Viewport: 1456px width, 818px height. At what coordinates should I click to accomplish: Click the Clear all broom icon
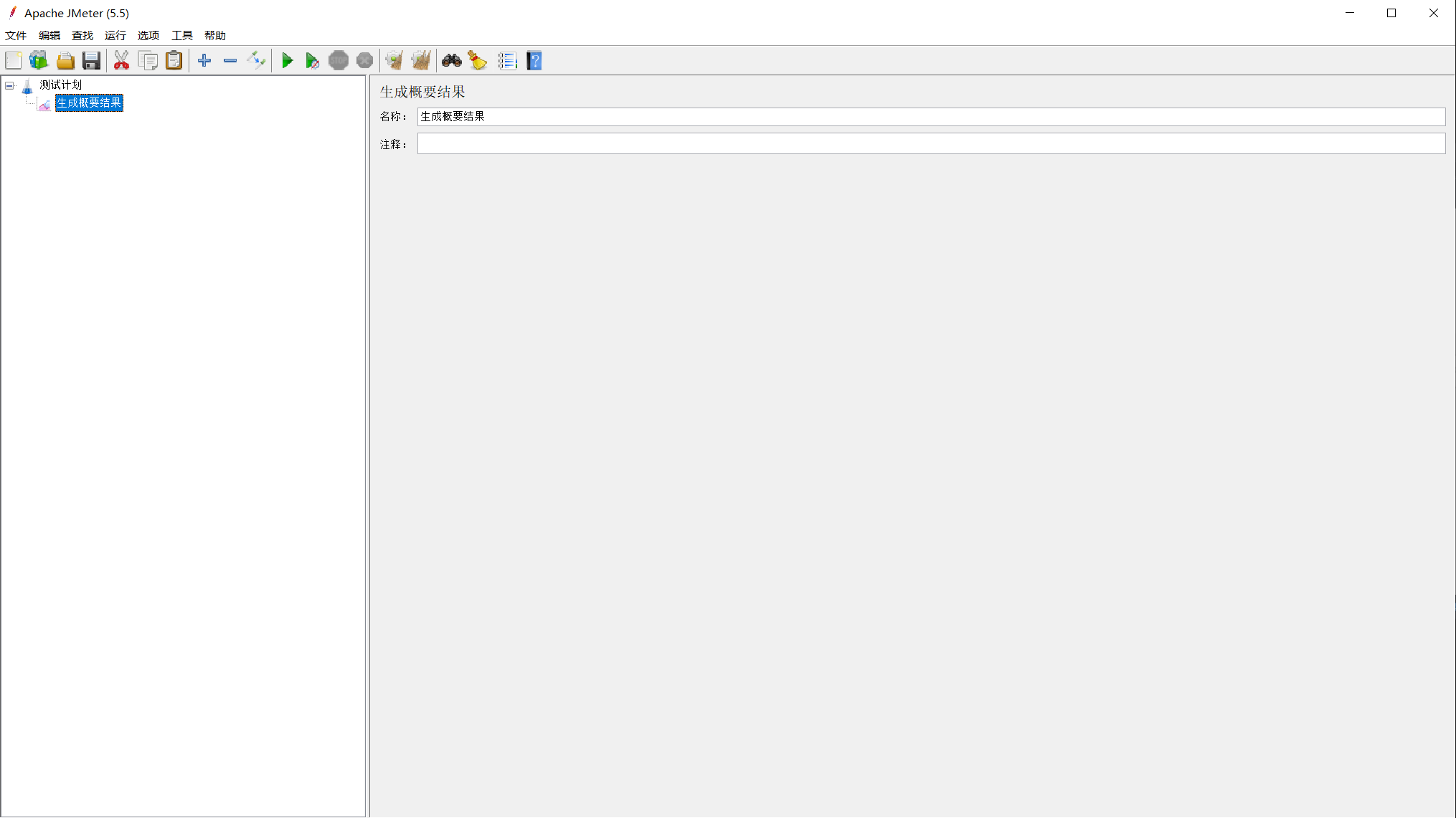click(x=421, y=61)
